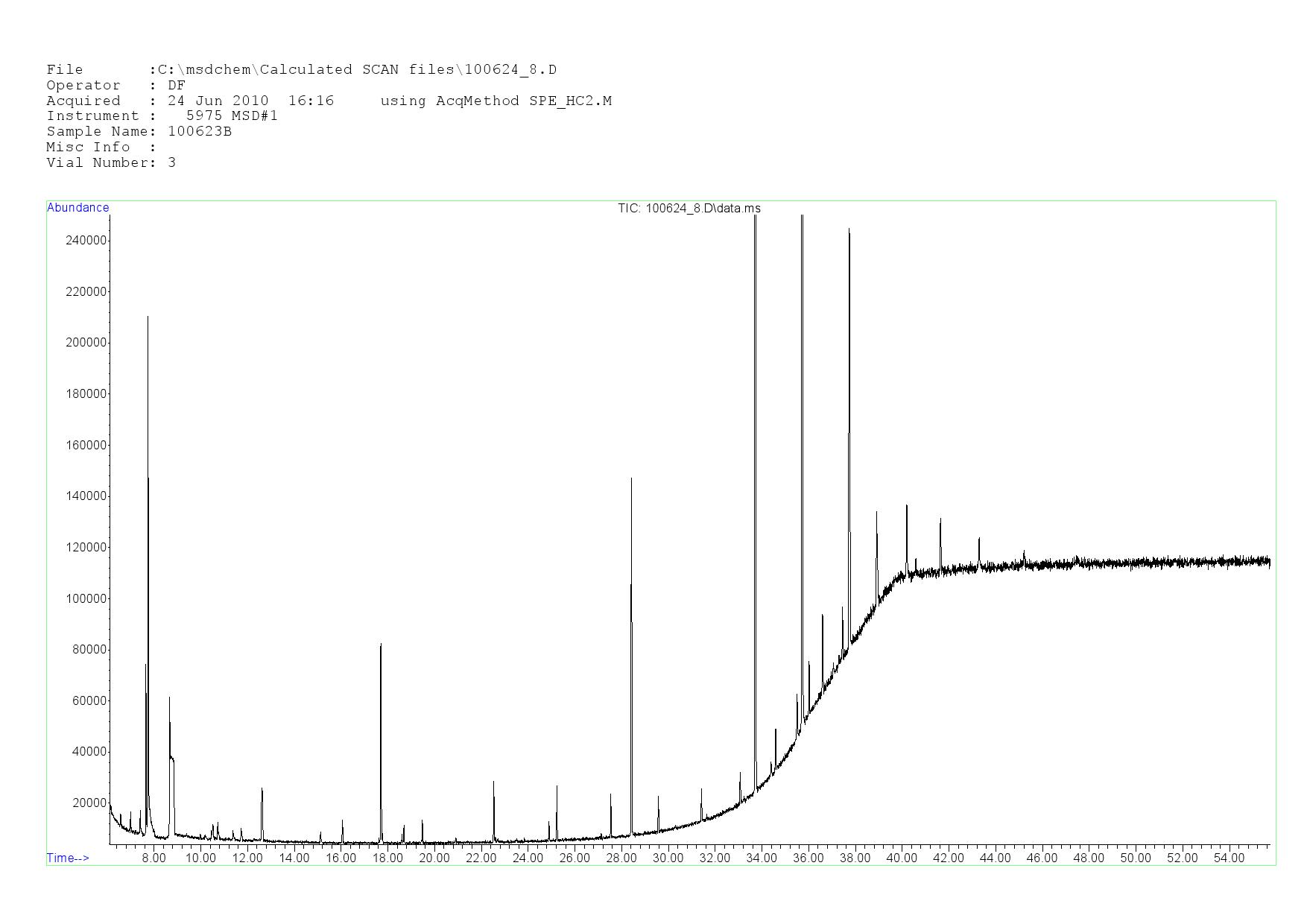
Task: Click the File path header line
Action: point(301,69)
